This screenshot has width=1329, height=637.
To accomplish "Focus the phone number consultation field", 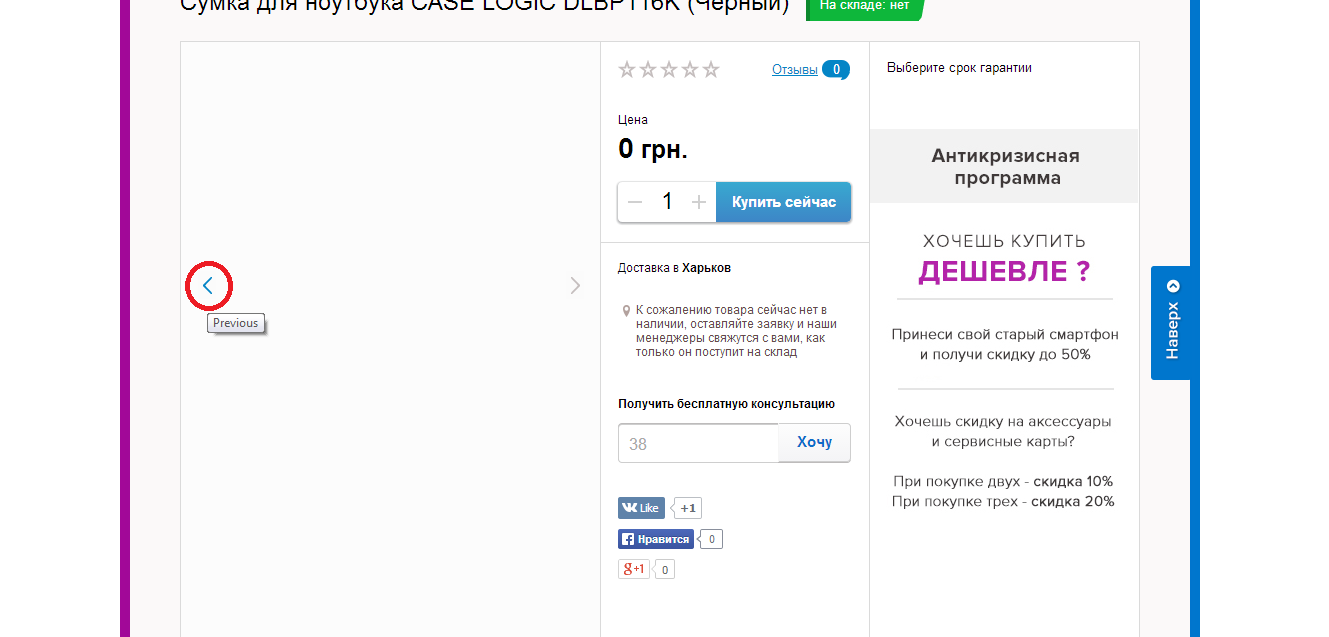I will 698,443.
